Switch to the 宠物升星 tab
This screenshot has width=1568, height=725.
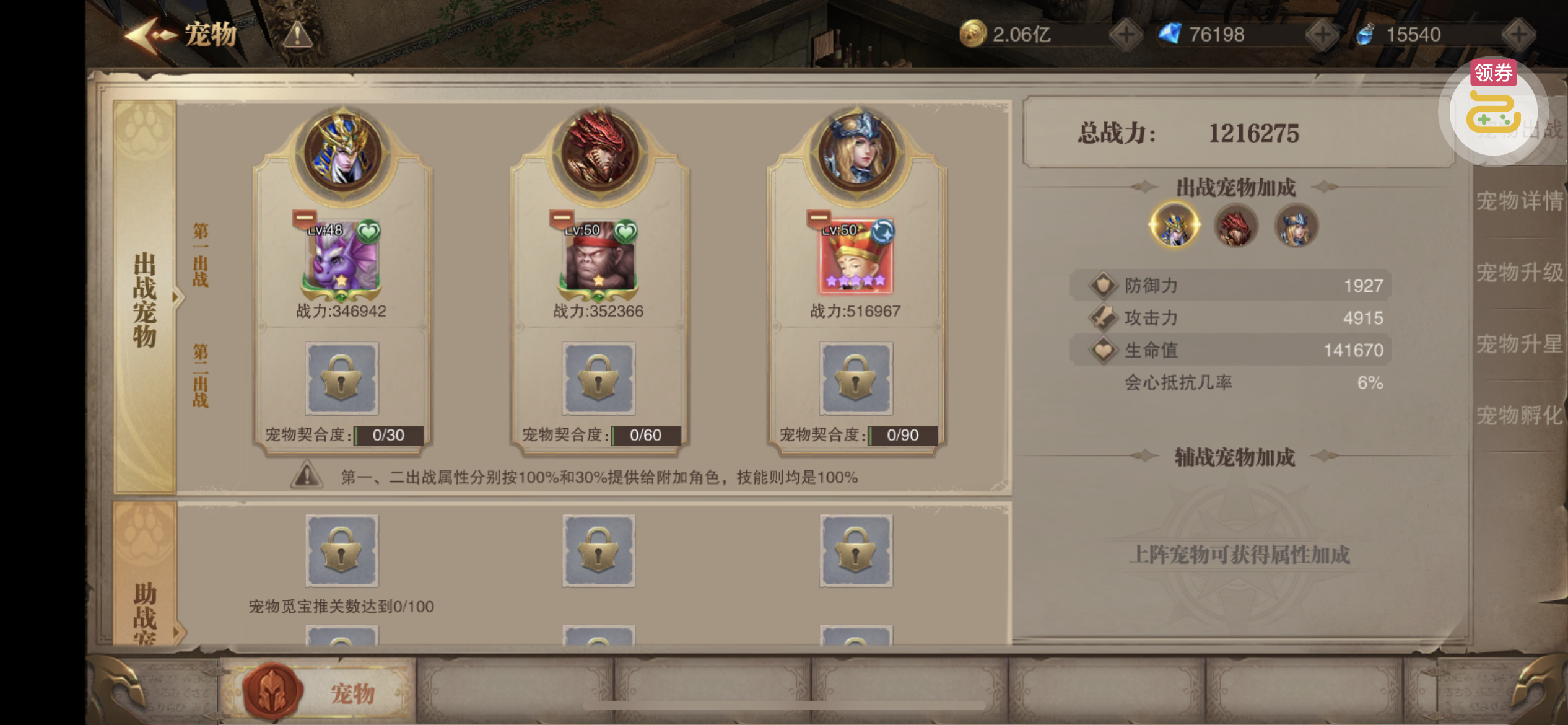pyautogui.click(x=1520, y=344)
